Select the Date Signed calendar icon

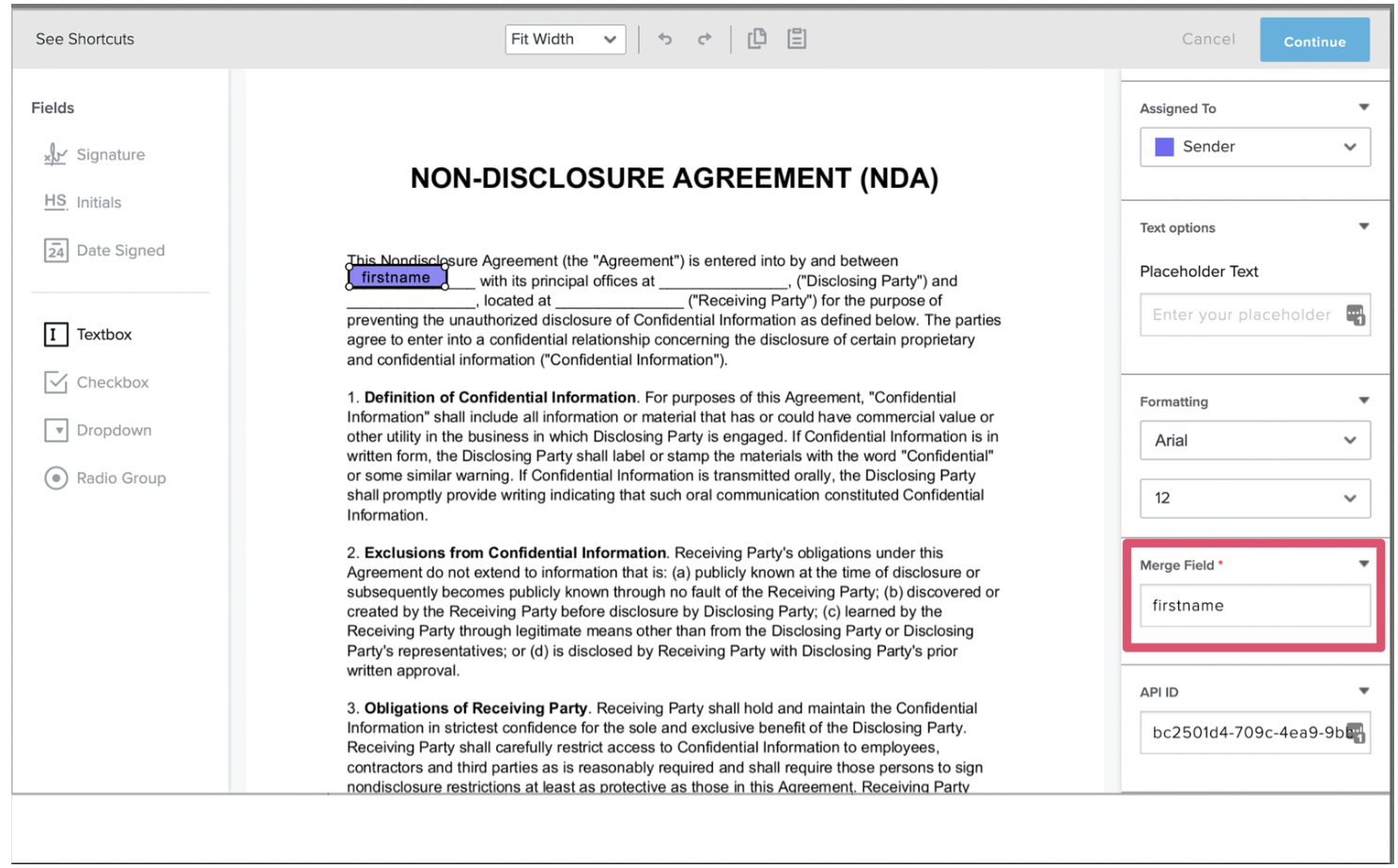(55, 250)
